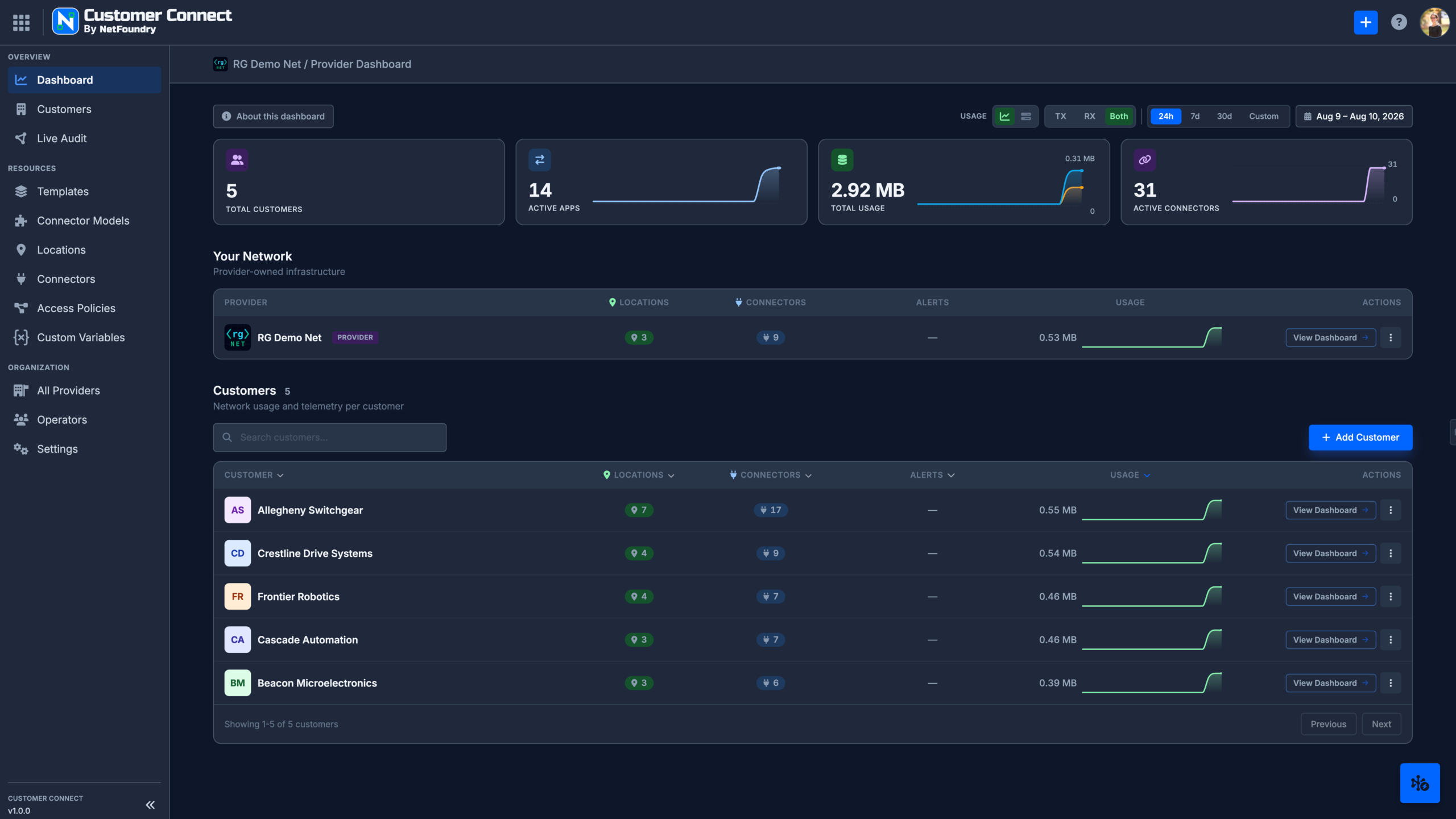
Task: Go to Dashboard in sidebar
Action: click(x=84, y=80)
